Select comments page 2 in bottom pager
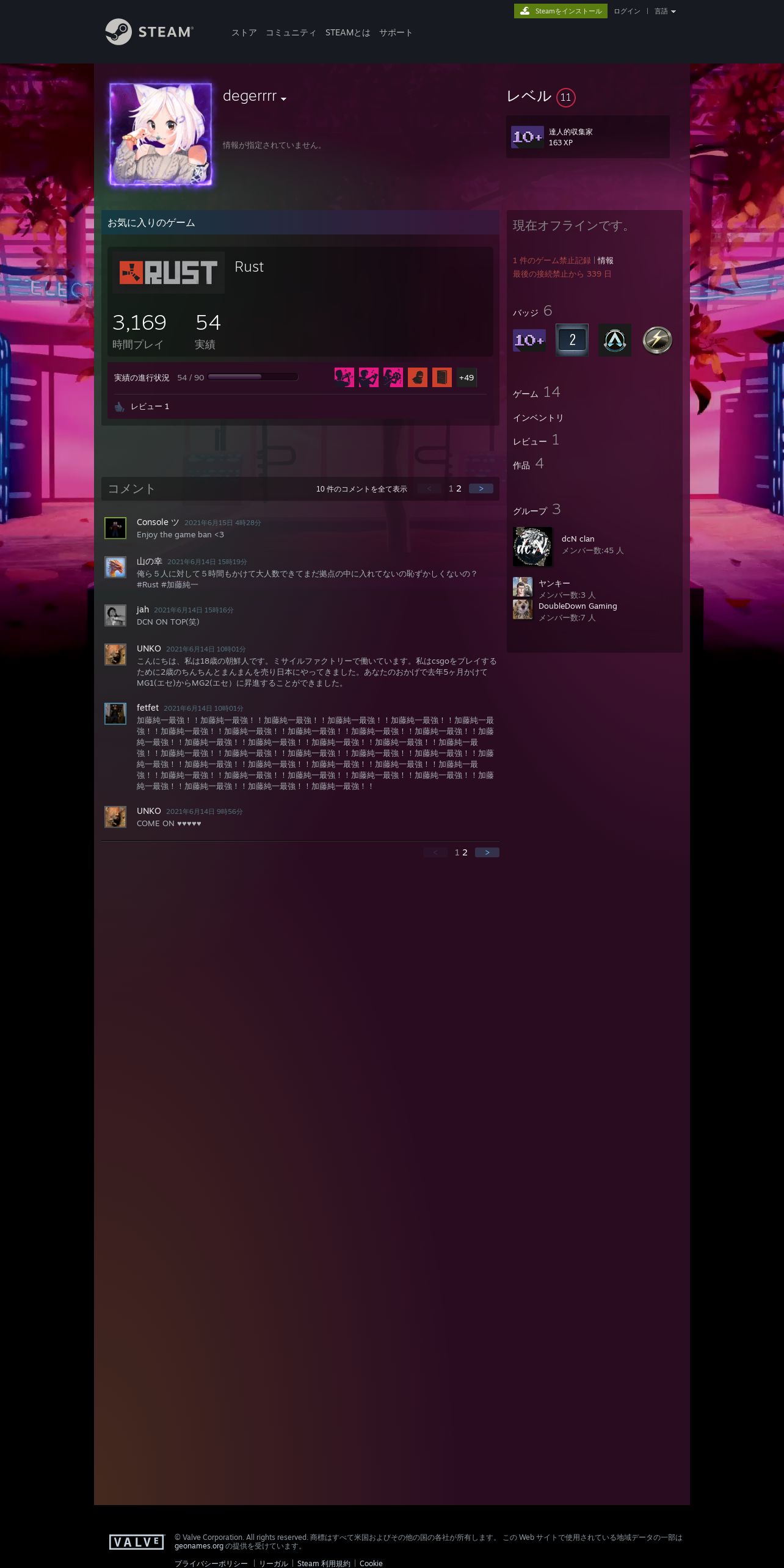The image size is (784, 1568). [x=465, y=852]
